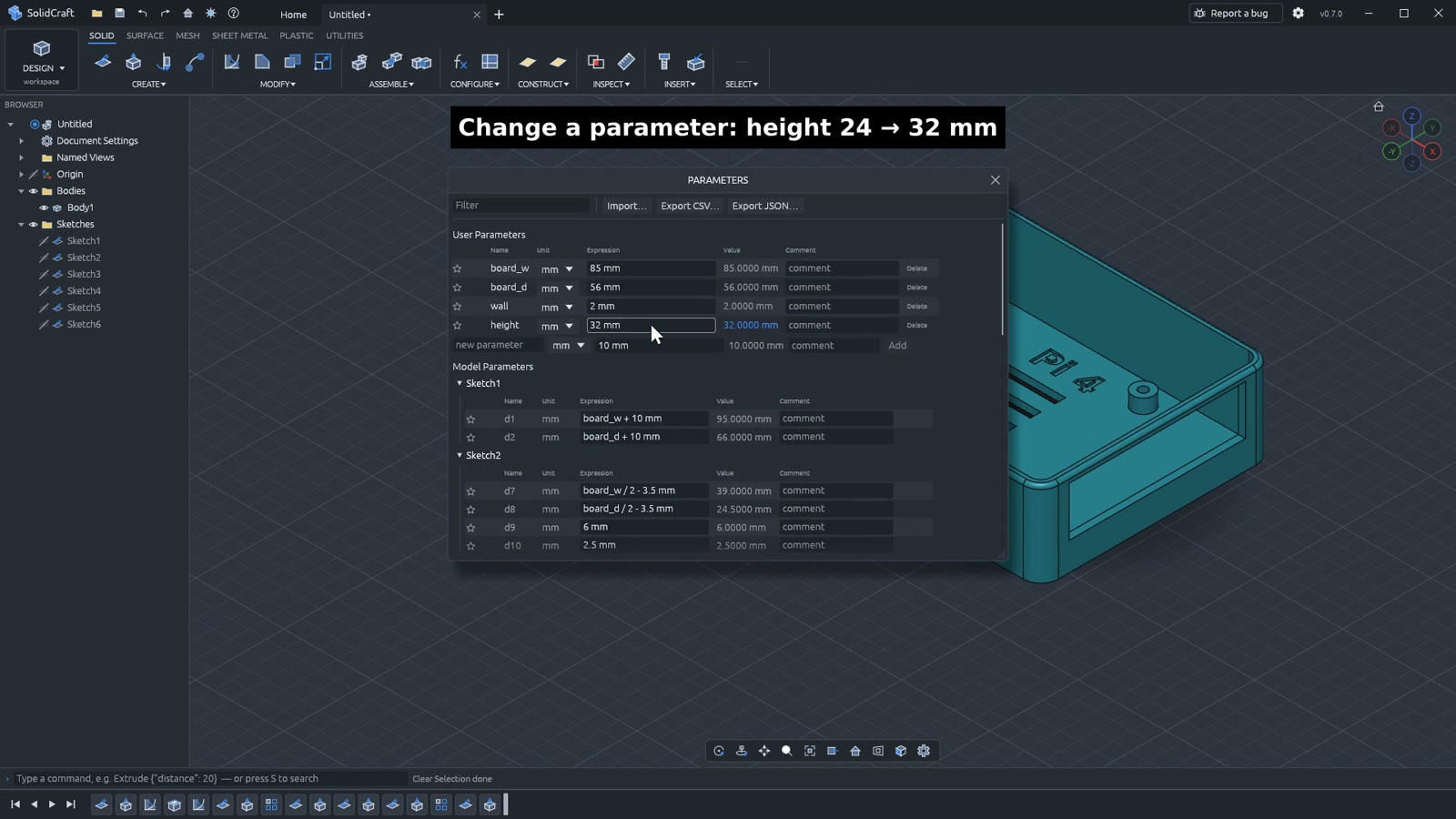Click the Export CSV… button

pyautogui.click(x=690, y=206)
